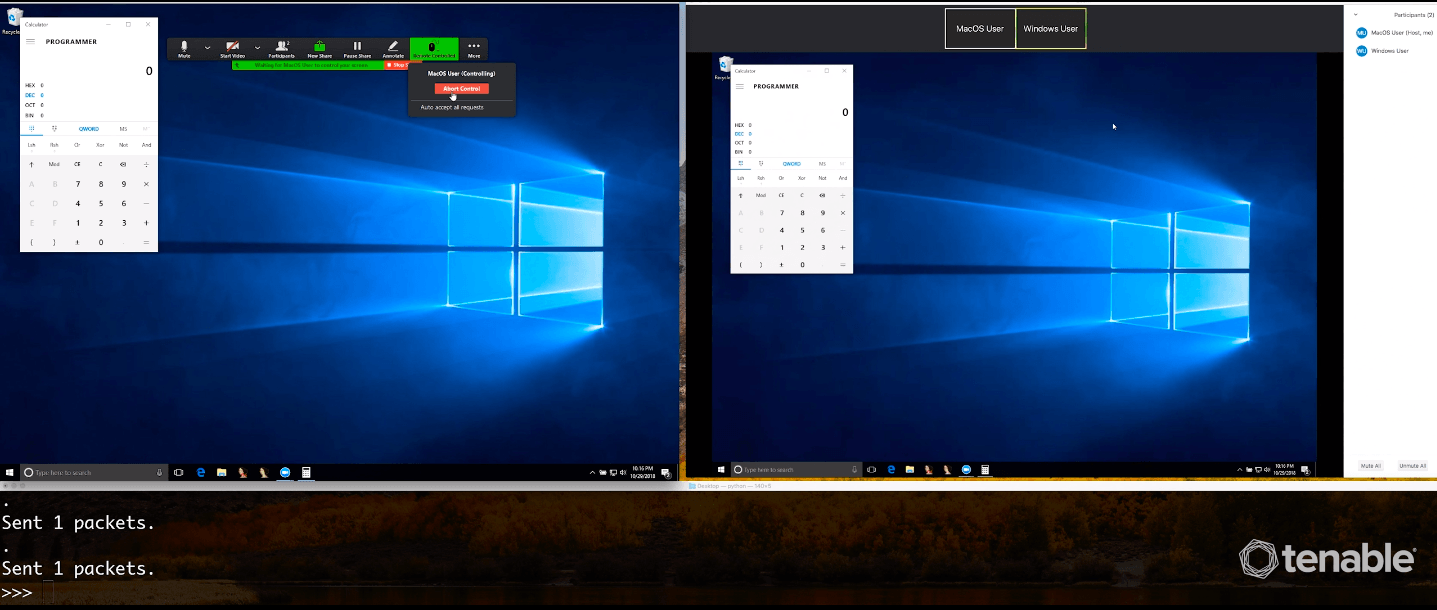
Task: Open the video options dropdown arrow
Action: coord(257,48)
